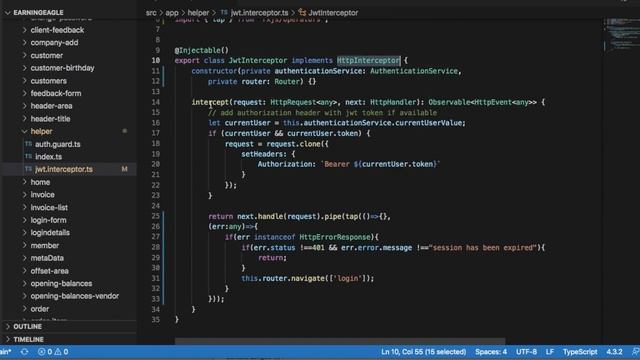Click the app breadcrumb
The height and width of the screenshot is (360, 640).
tap(172, 13)
